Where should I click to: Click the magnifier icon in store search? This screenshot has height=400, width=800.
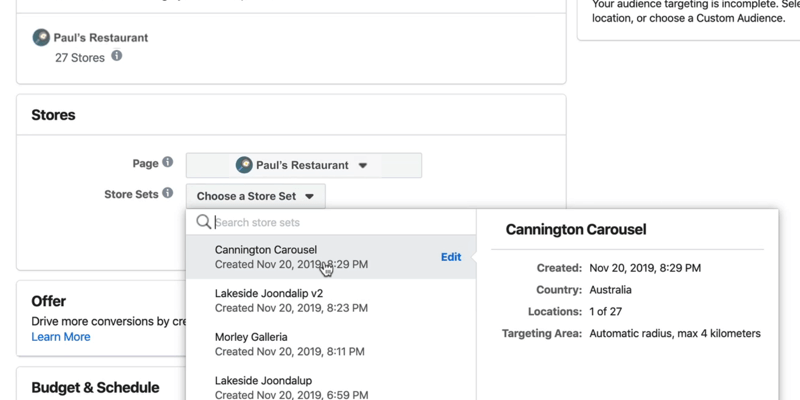[x=204, y=221]
